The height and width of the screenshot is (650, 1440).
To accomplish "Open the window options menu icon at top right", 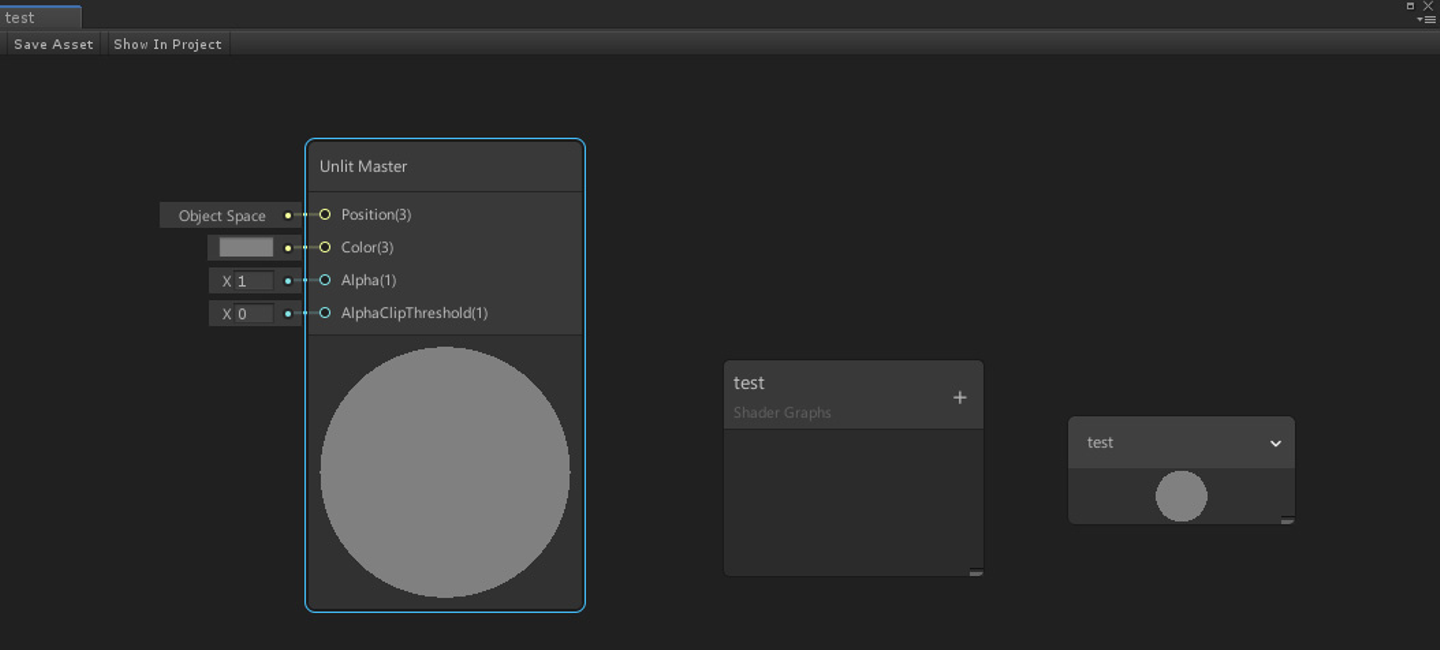I will click(x=1427, y=19).
